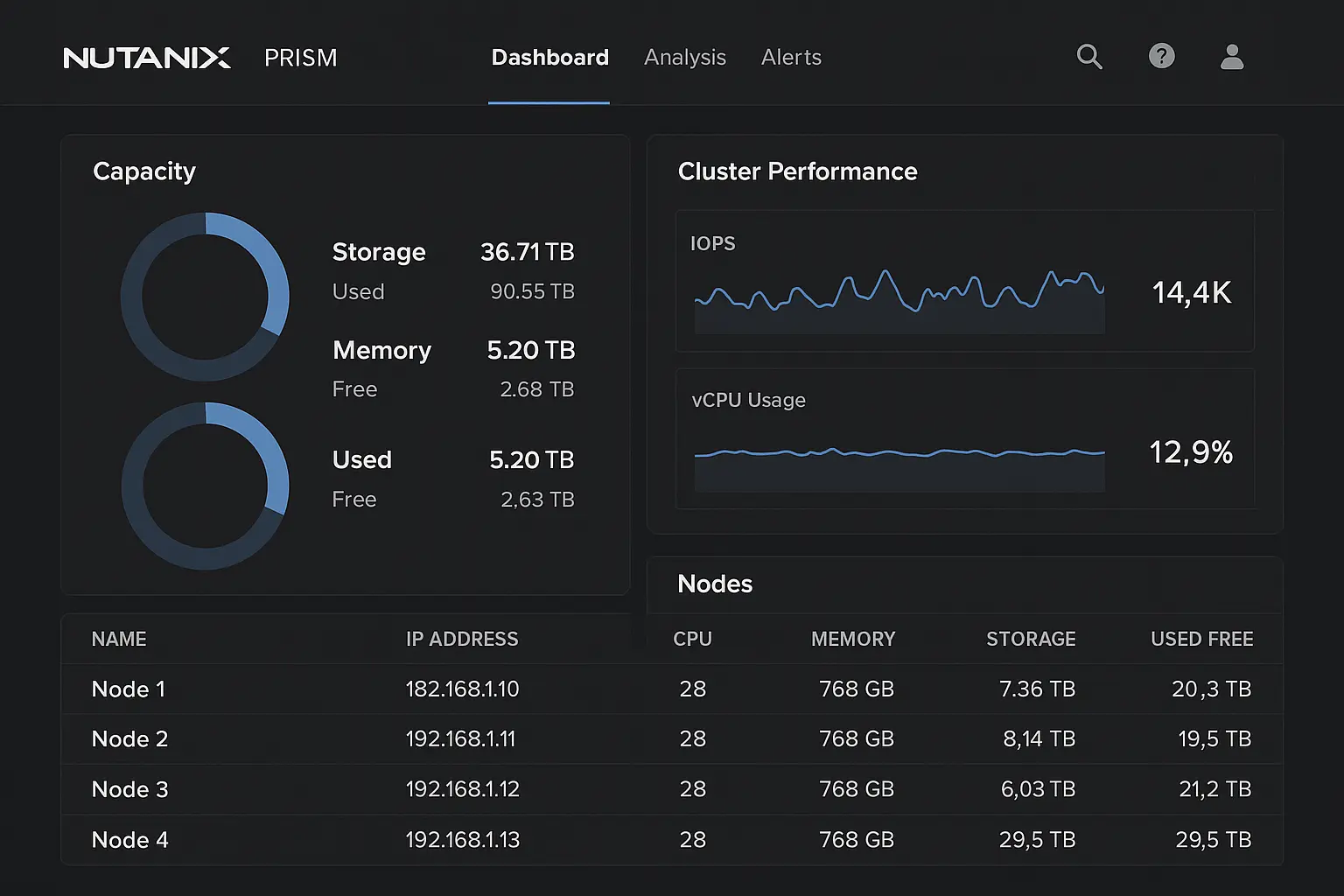The image size is (1344, 896).
Task: Go to the Alerts tab
Action: click(791, 58)
